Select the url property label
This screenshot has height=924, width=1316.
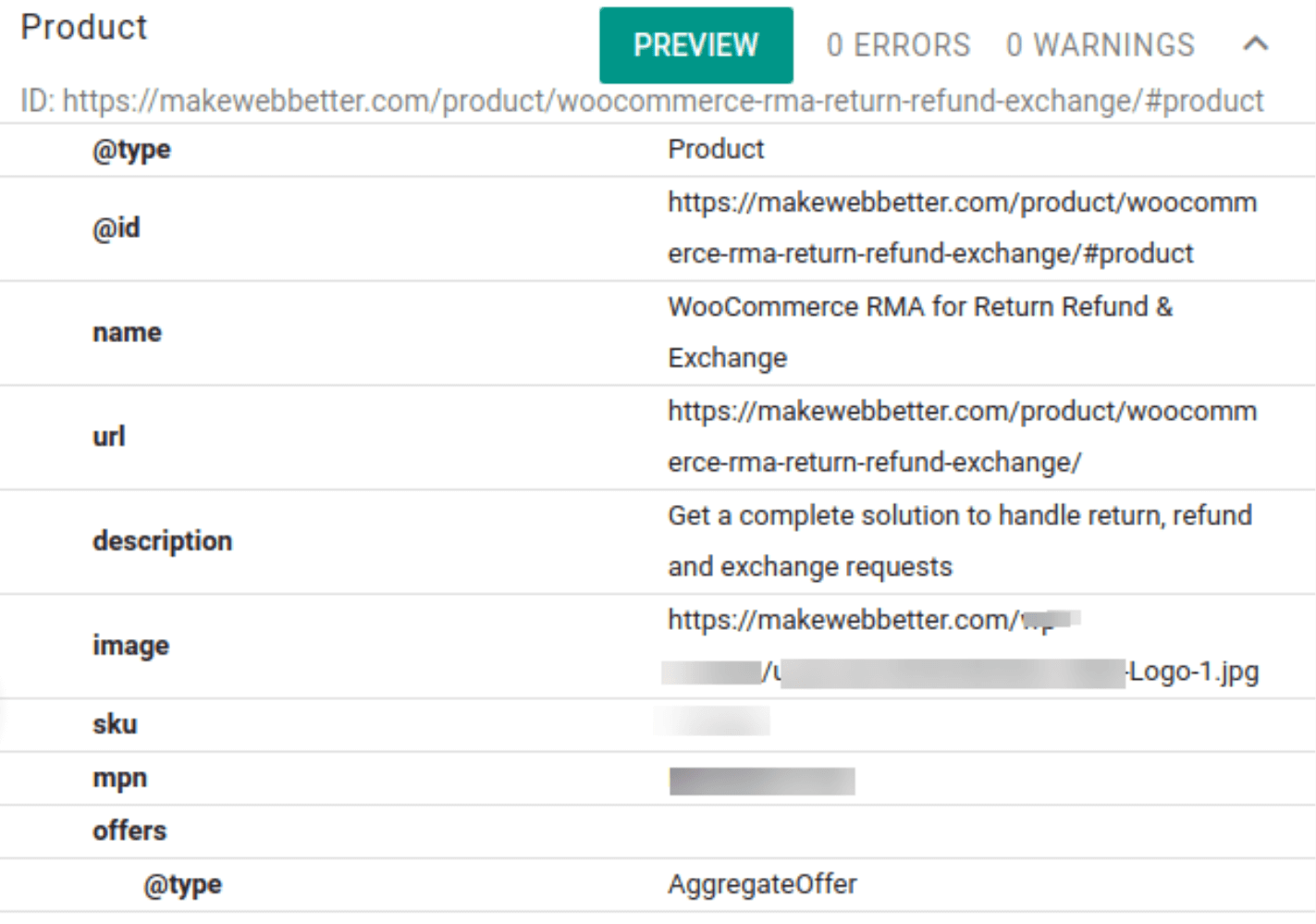pyautogui.click(x=108, y=437)
